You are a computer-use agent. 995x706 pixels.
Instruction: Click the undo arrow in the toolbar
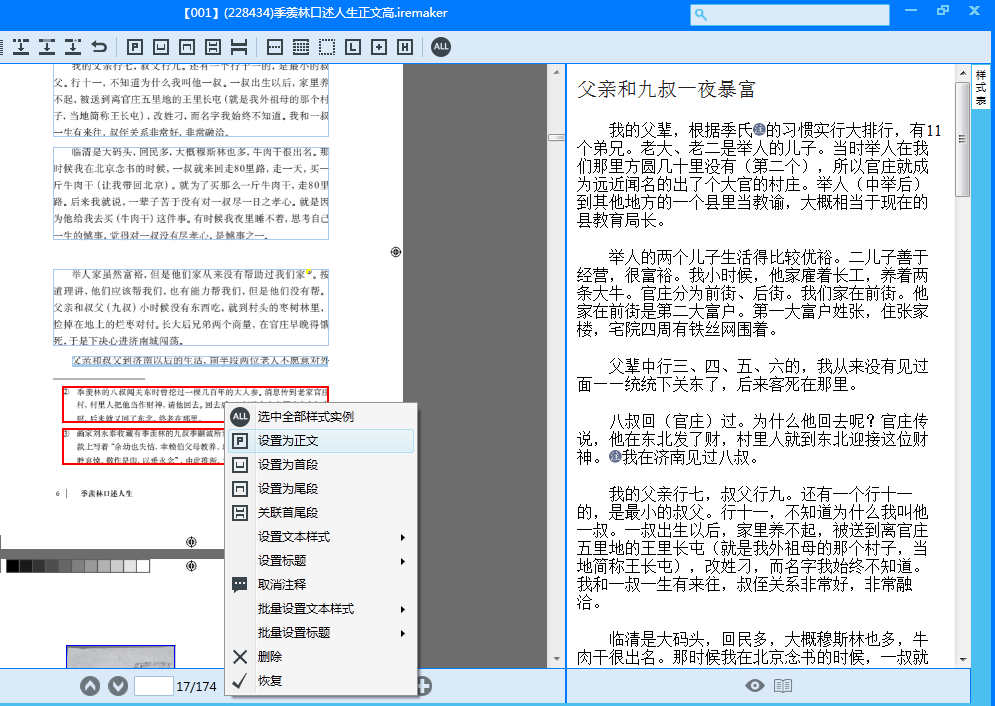point(99,47)
